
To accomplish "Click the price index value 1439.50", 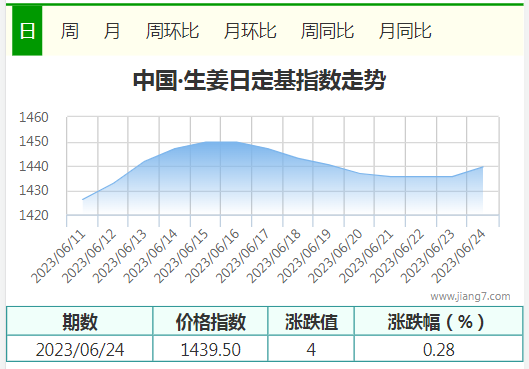I will pos(211,349).
